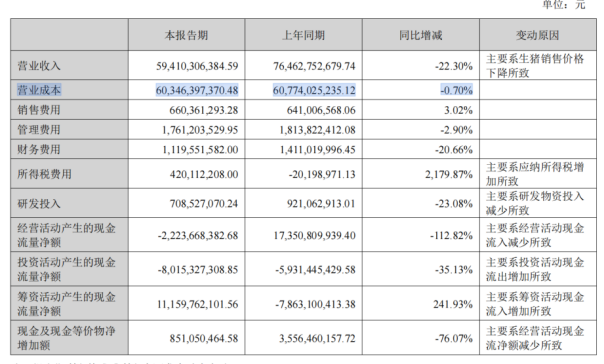Screen dimensions: 604x364
Task: Click the 本报告期 column header
Action: [186, 35]
